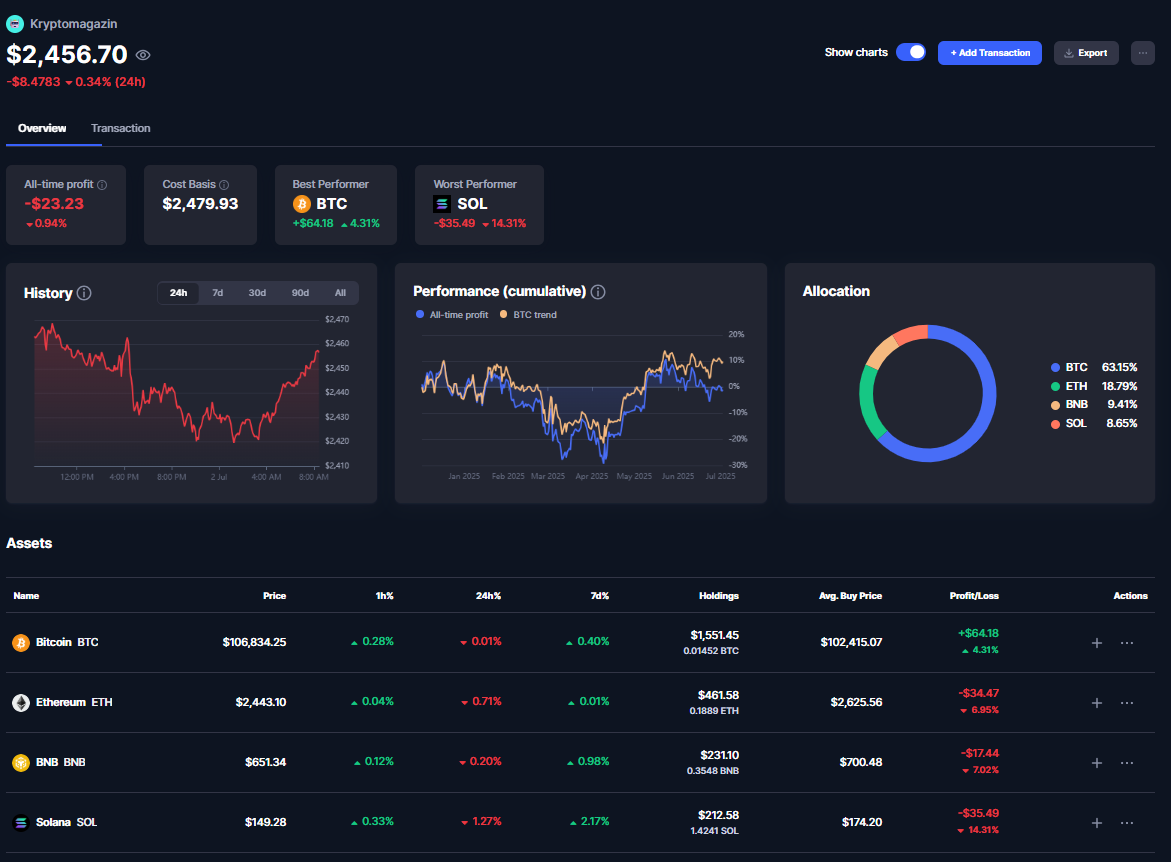Image resolution: width=1171 pixels, height=862 pixels.
Task: Set History range to All
Action: [341, 293]
